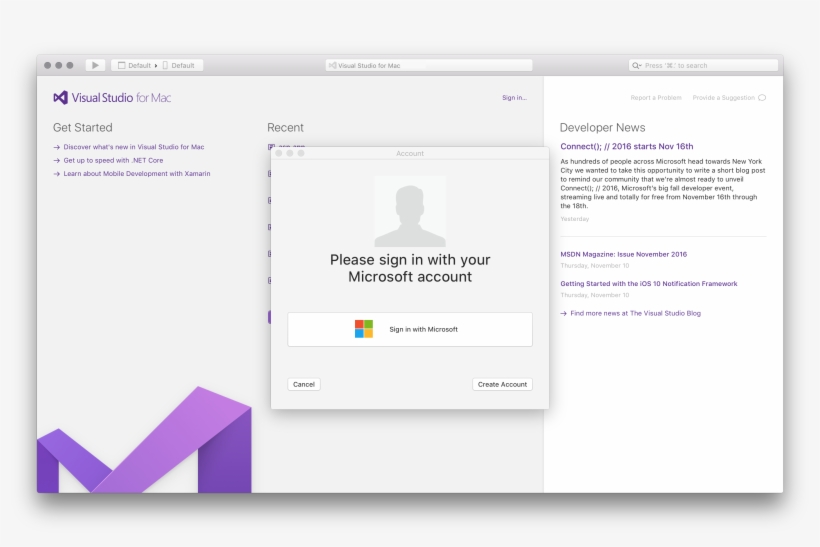Click the arrow icon before Discover what's new

(x=56, y=147)
